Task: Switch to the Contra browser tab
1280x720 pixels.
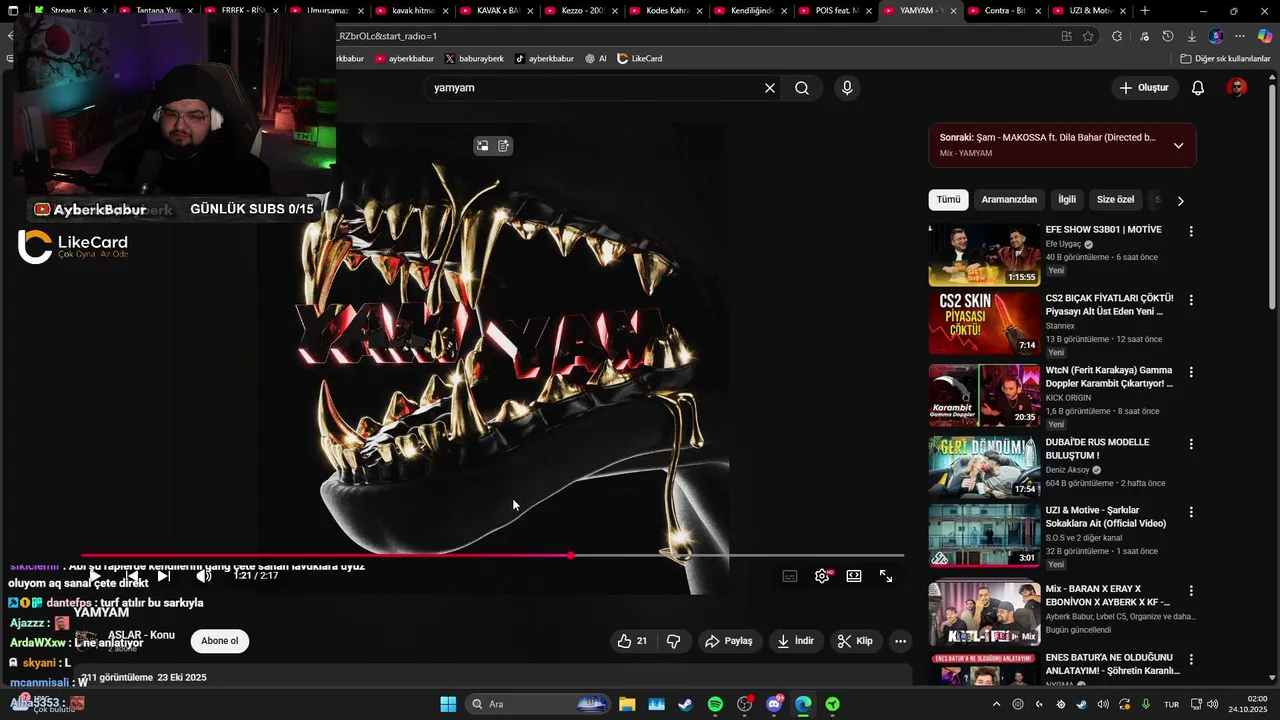Action: click(1005, 10)
